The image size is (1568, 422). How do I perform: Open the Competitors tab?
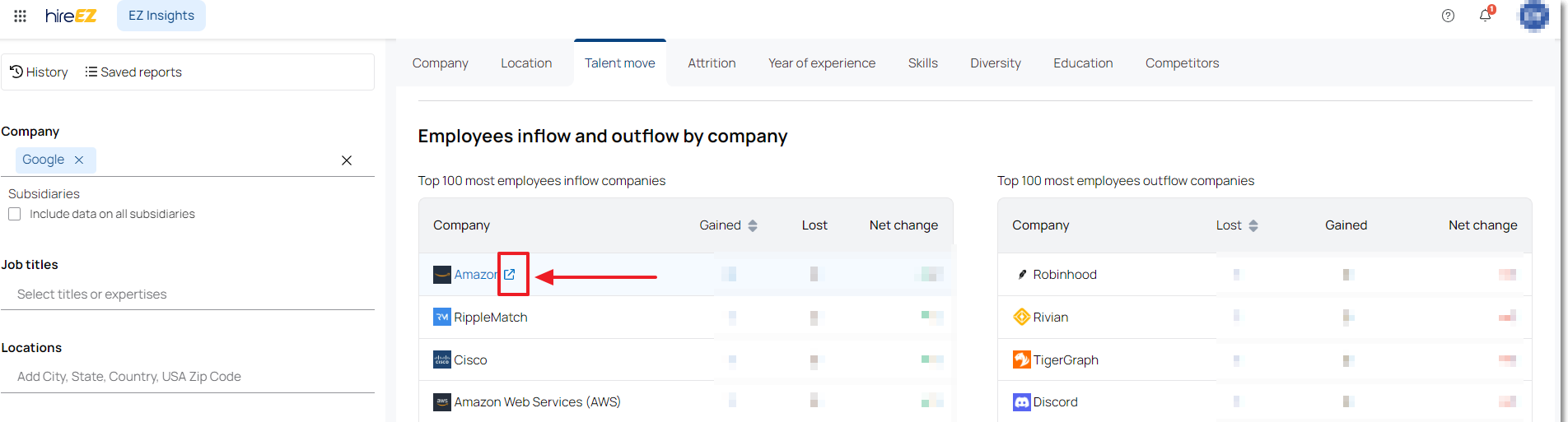1182,63
